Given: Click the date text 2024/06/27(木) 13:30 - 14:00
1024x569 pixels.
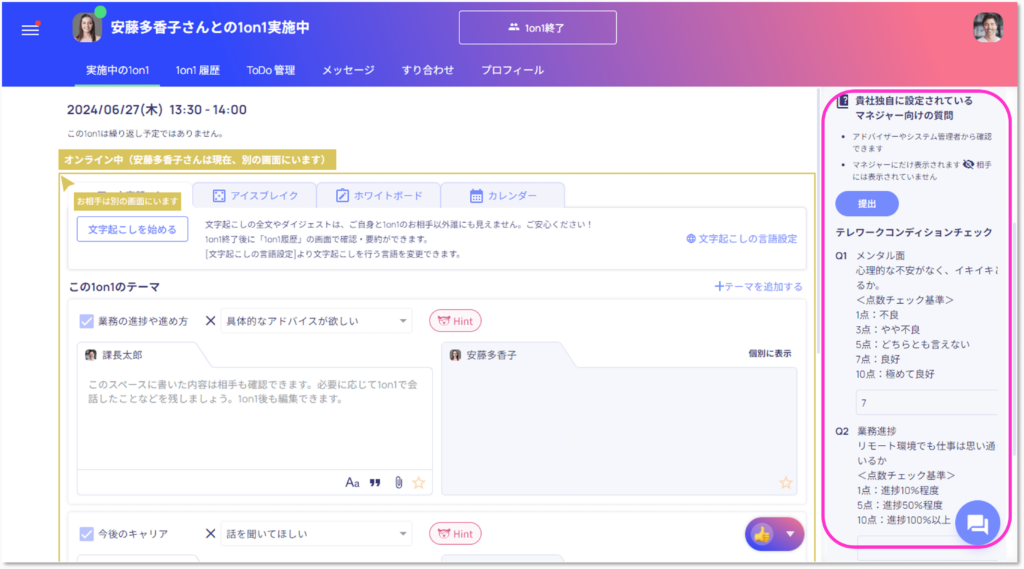Looking at the screenshot, I should pyautogui.click(x=157, y=110).
